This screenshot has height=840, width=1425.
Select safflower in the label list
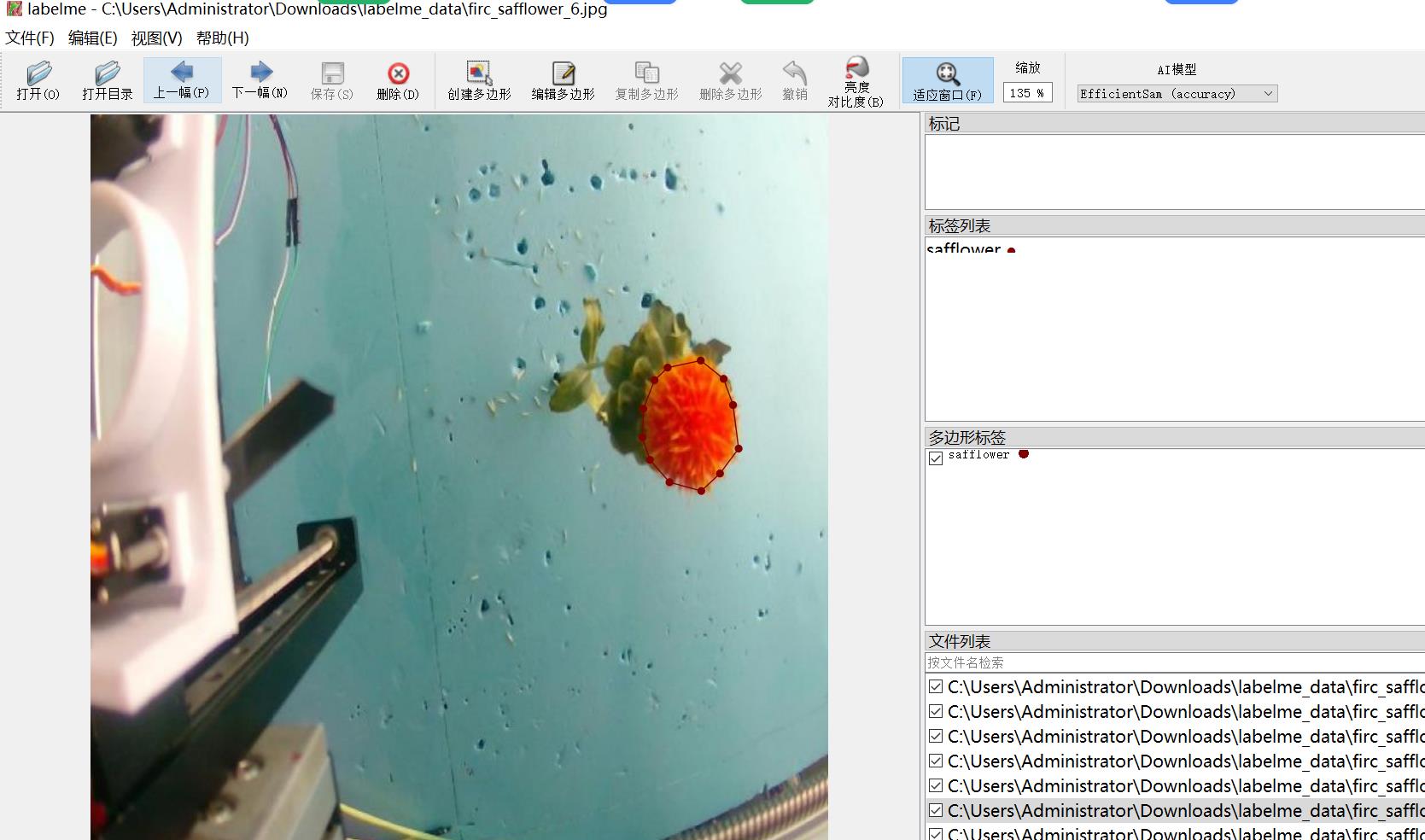964,249
